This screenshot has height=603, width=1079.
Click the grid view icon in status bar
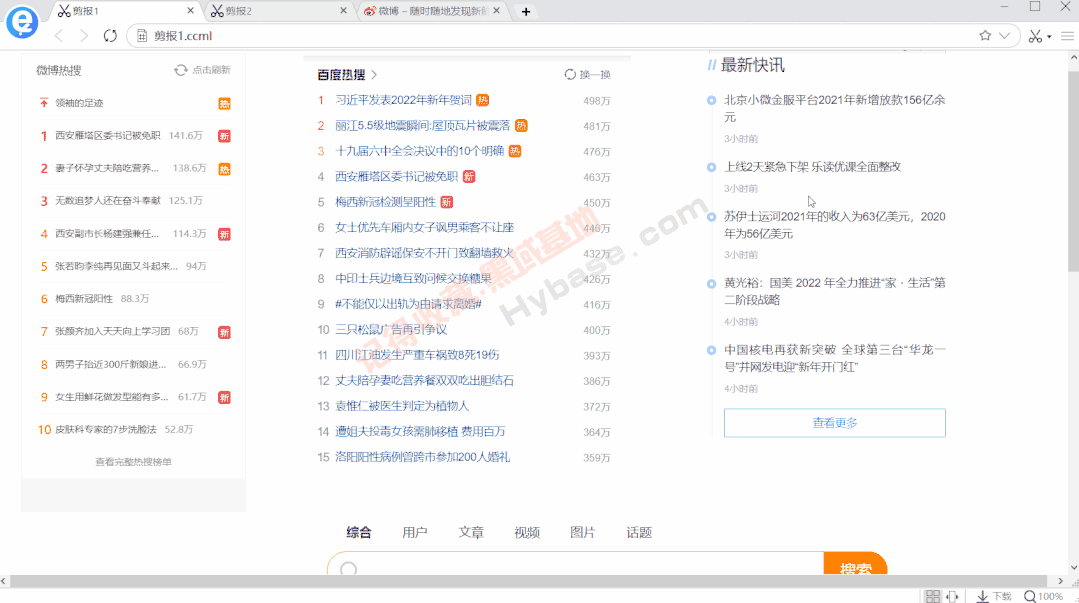(932, 596)
